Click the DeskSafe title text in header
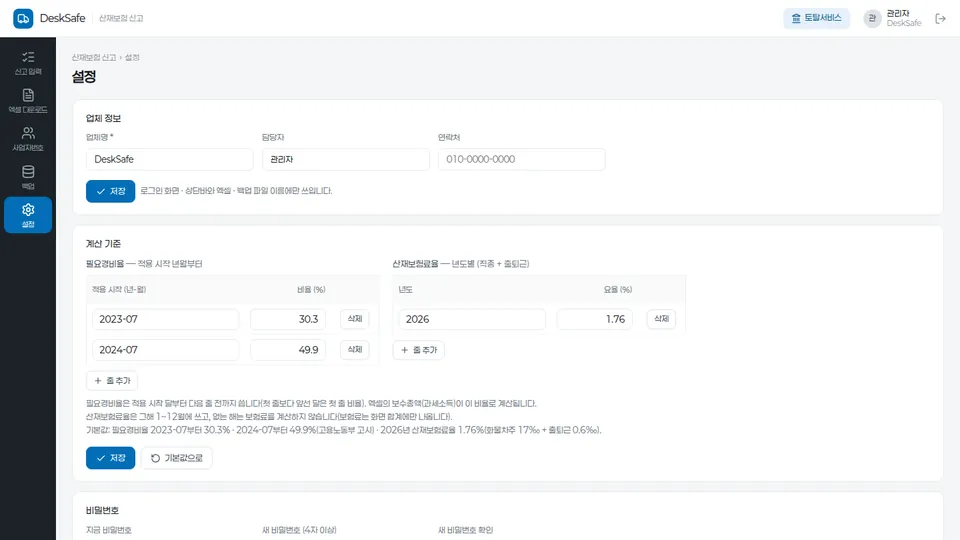This screenshot has width=960, height=540. tap(62, 18)
